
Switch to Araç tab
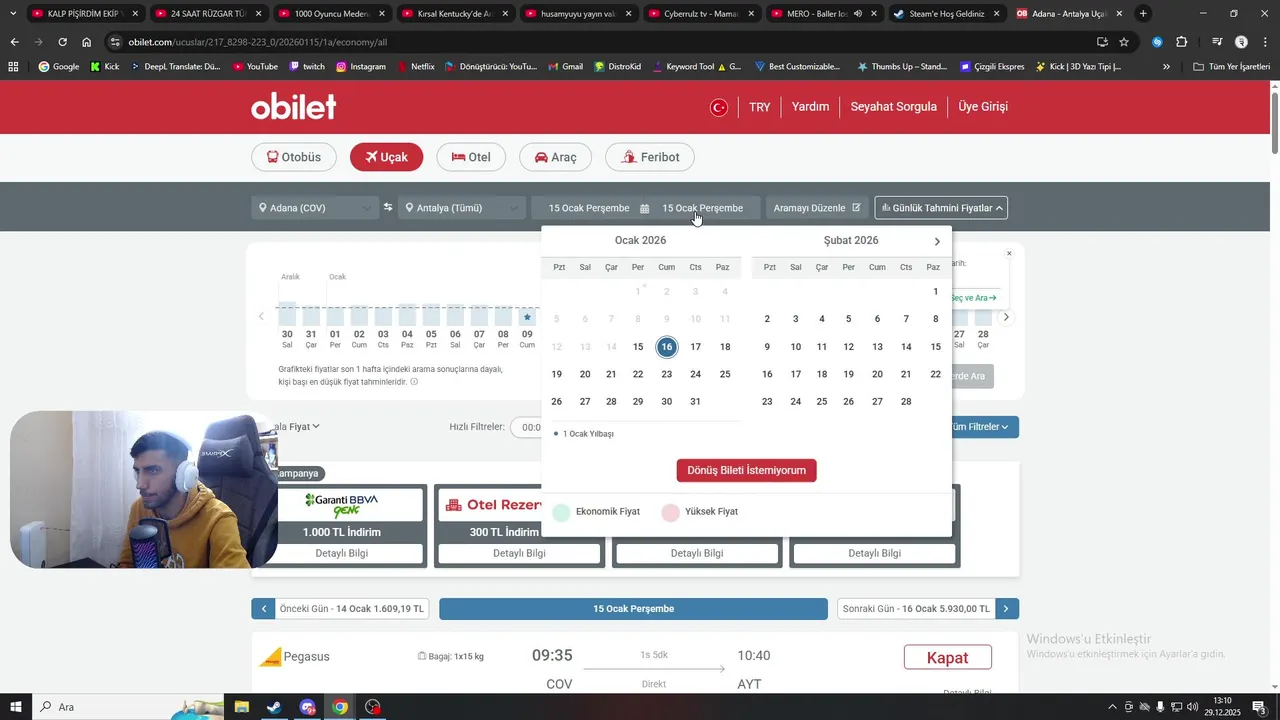coord(555,157)
